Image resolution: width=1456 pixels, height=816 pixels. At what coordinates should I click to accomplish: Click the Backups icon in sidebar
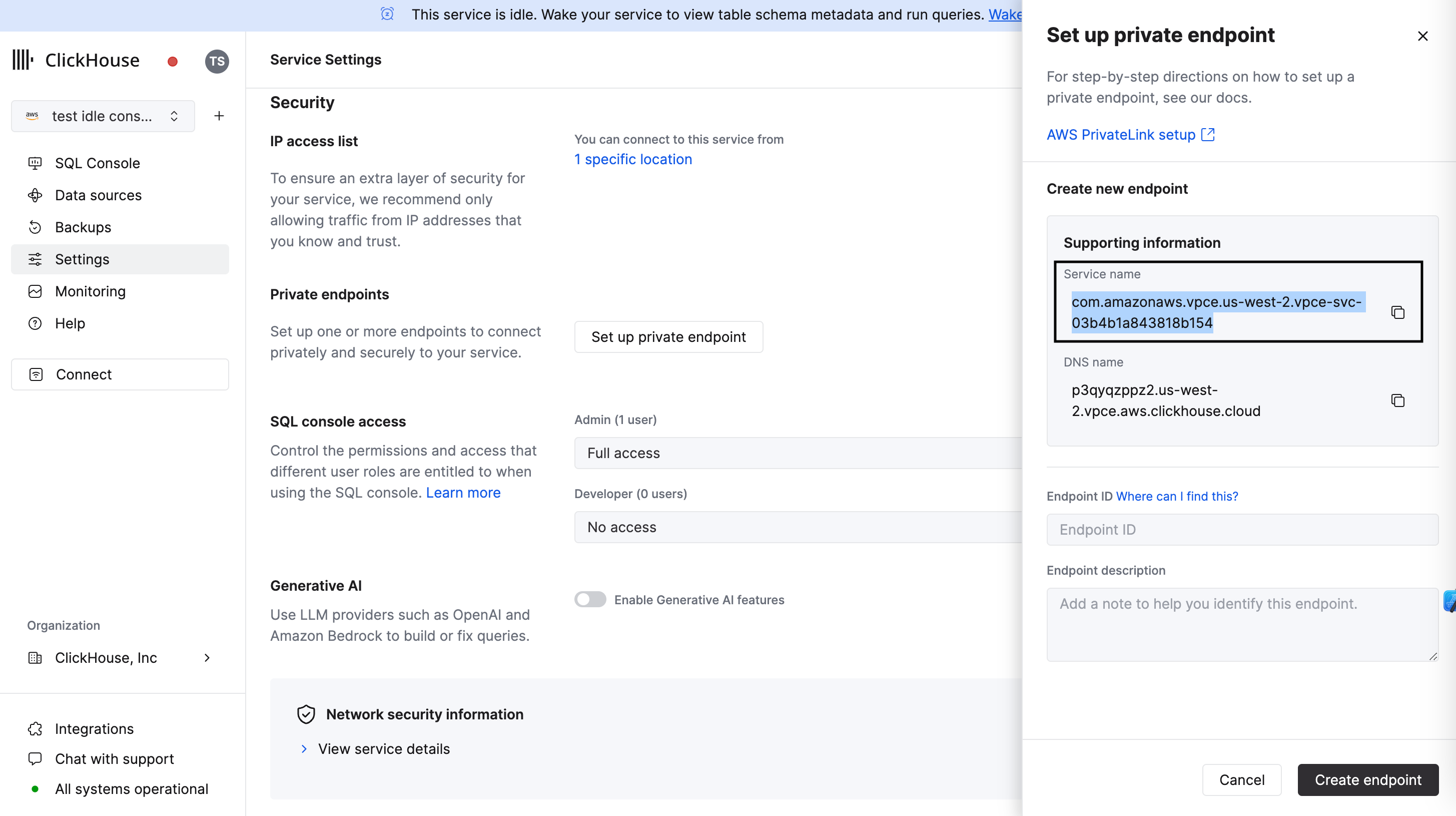point(36,227)
